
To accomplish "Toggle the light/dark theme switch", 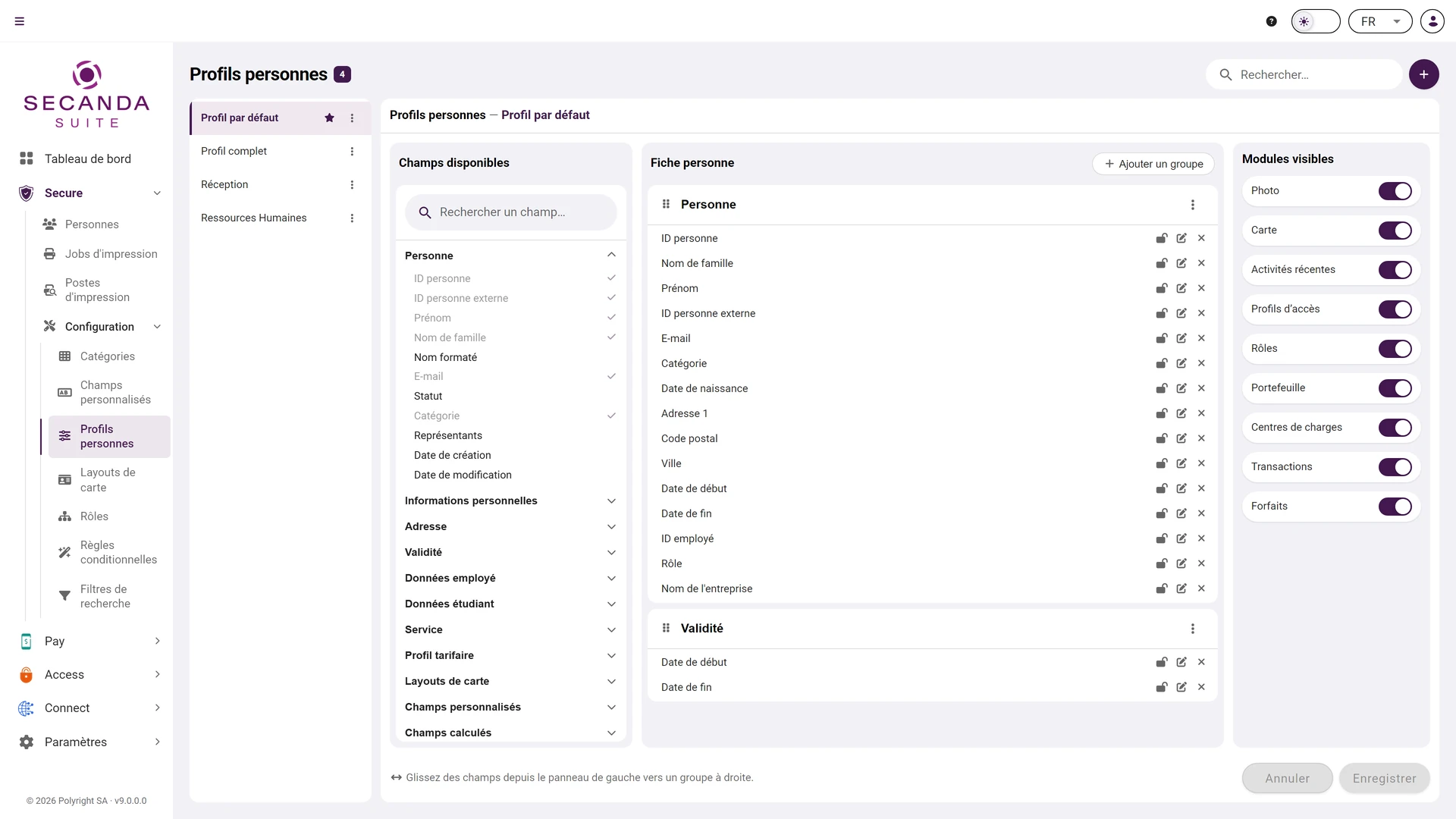I will (x=1316, y=21).
